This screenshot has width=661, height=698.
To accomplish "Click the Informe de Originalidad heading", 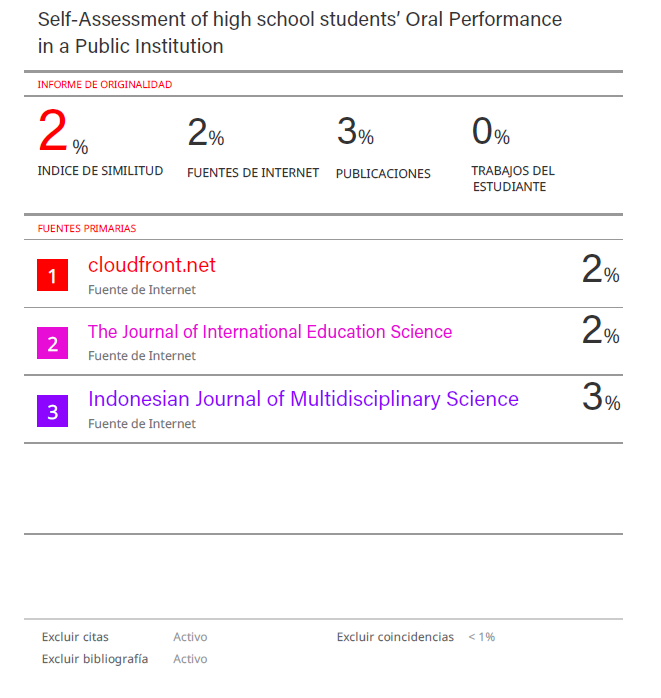I will pyautogui.click(x=105, y=85).
